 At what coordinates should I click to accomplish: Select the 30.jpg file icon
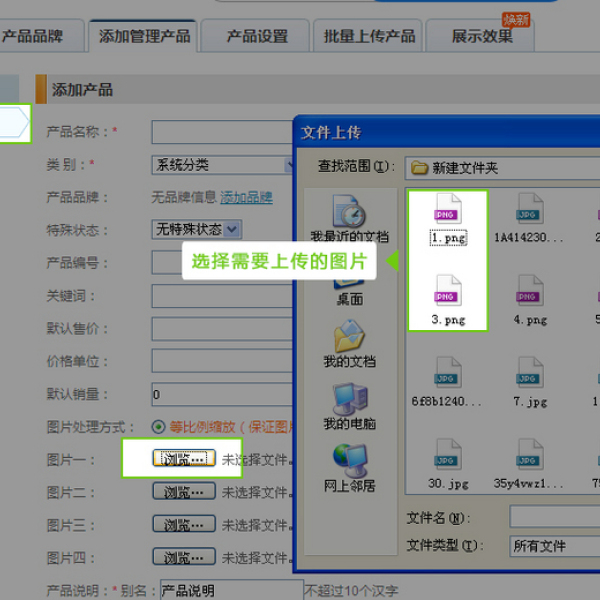(x=448, y=455)
